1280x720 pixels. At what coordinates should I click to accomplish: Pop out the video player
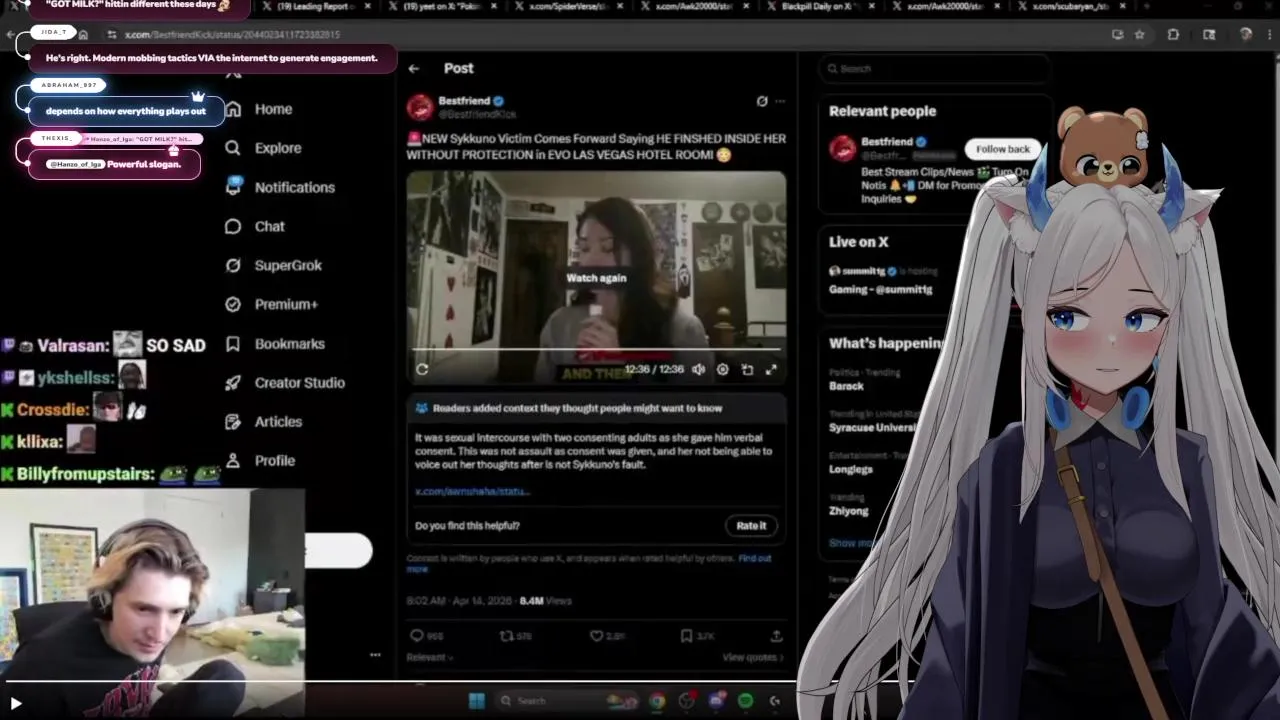click(747, 369)
